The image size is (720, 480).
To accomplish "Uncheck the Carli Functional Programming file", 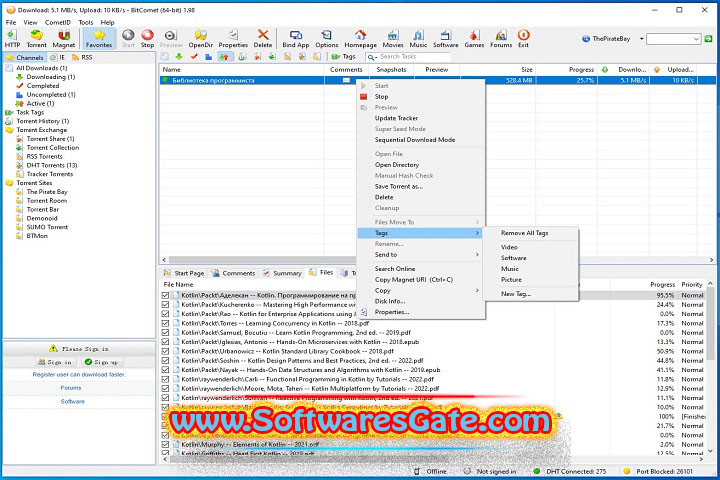I will pyautogui.click(x=165, y=379).
